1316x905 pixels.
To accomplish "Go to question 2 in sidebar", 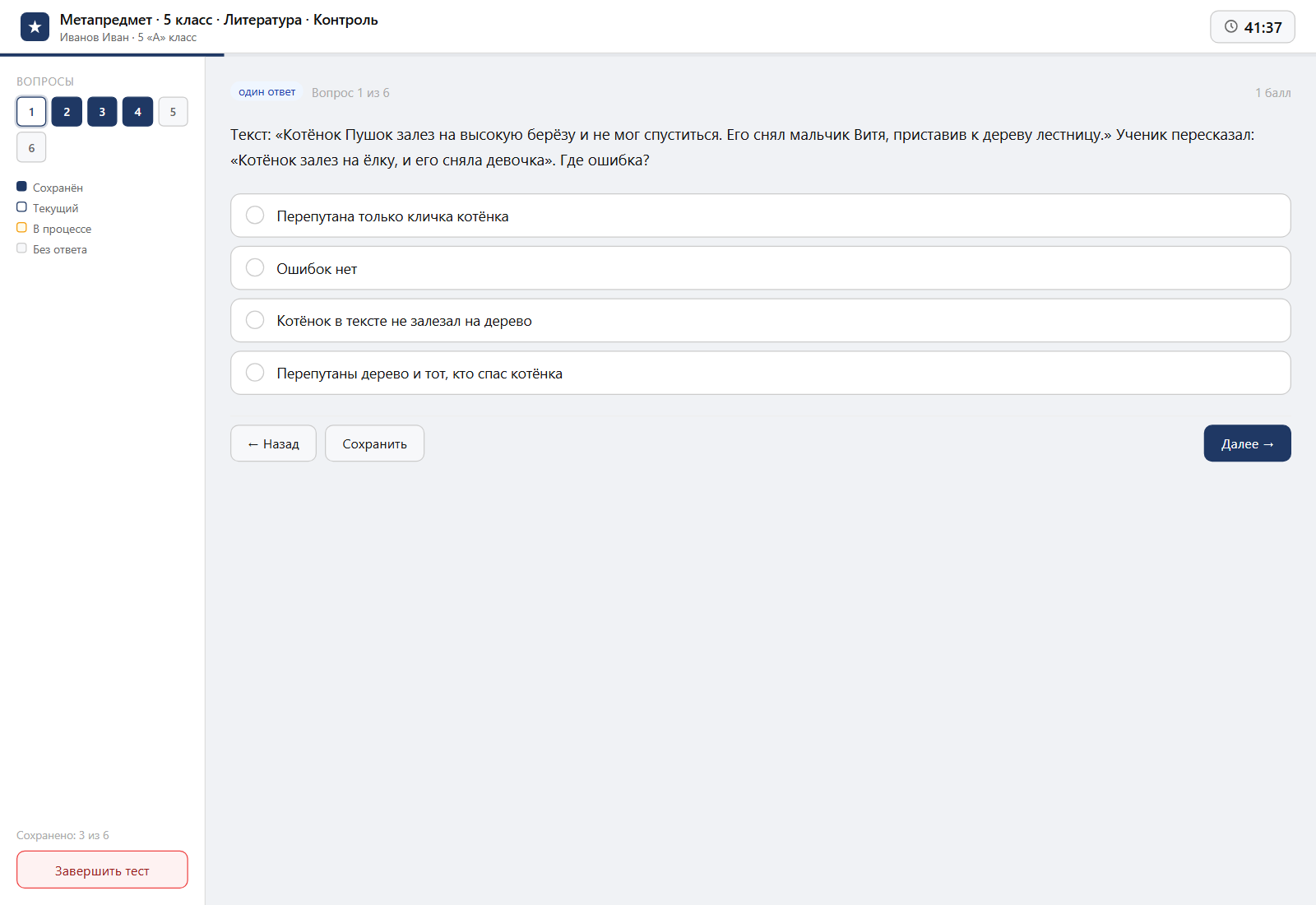I will pyautogui.click(x=67, y=112).
